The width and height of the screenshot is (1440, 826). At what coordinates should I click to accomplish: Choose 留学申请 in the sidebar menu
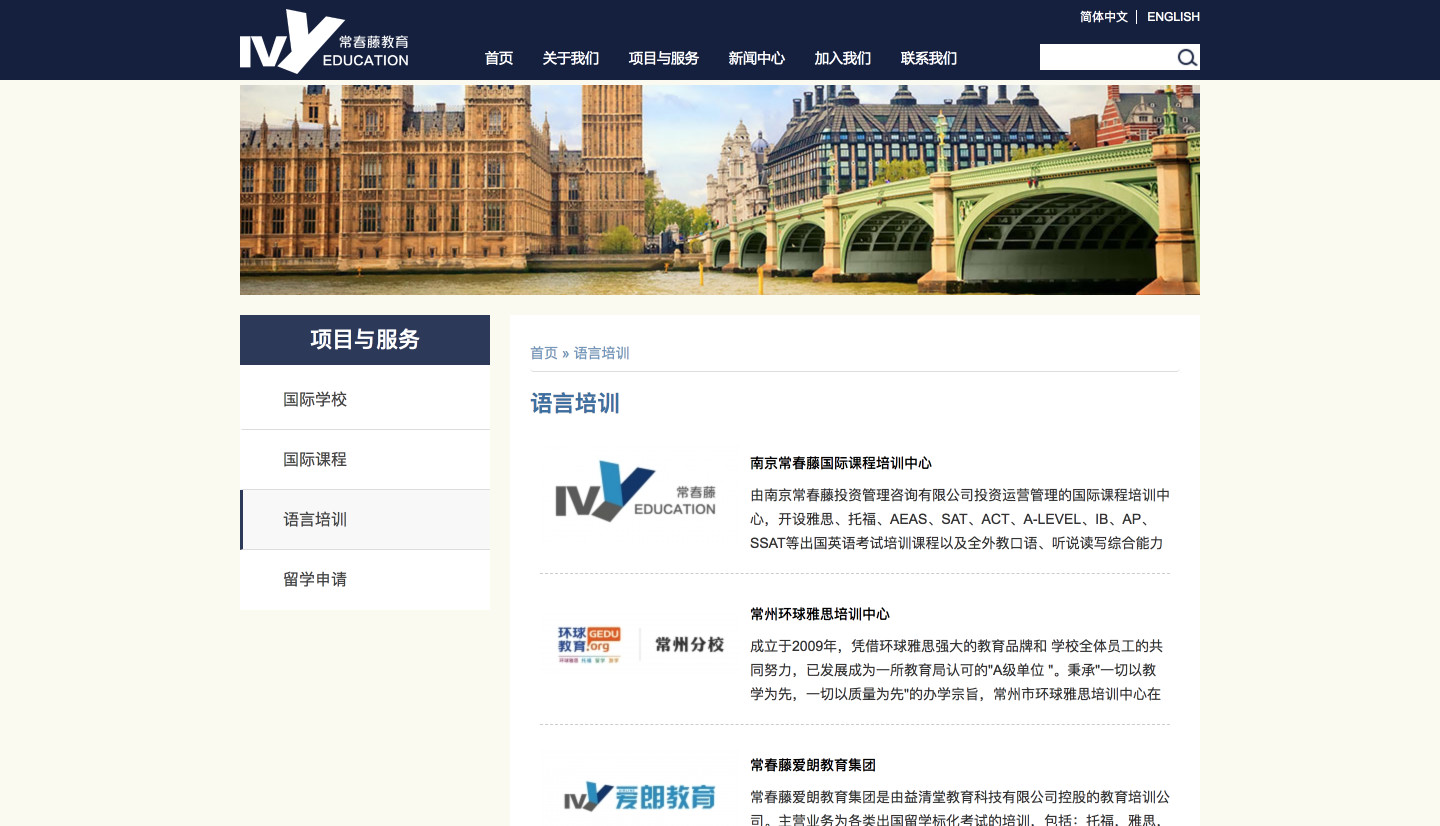pos(315,580)
